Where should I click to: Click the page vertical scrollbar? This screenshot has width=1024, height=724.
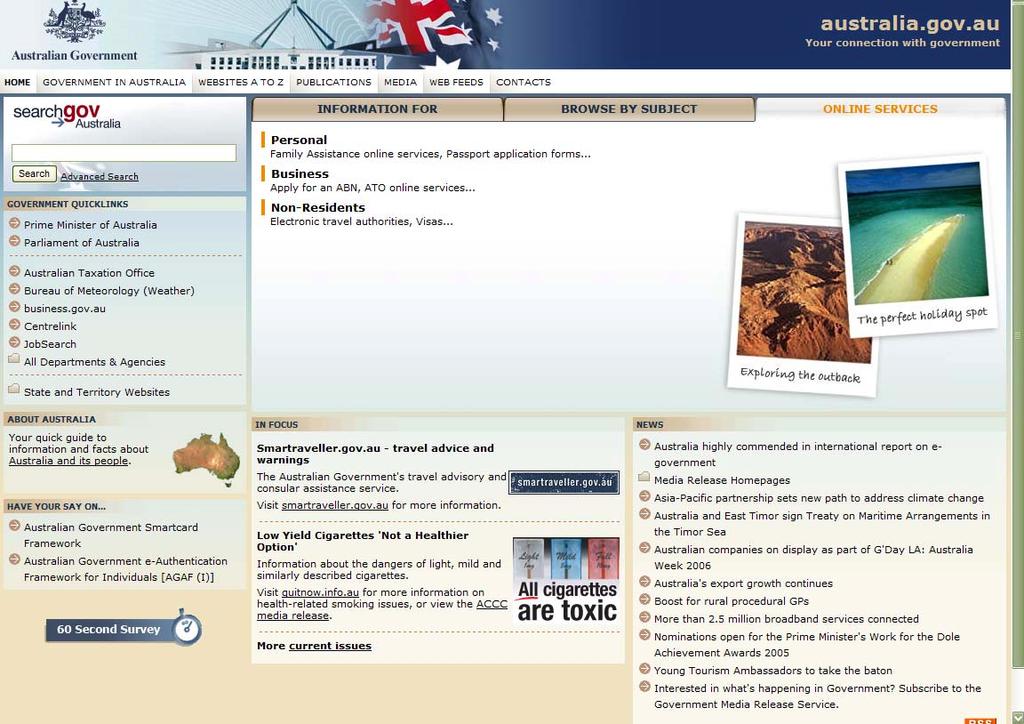[1017, 334]
